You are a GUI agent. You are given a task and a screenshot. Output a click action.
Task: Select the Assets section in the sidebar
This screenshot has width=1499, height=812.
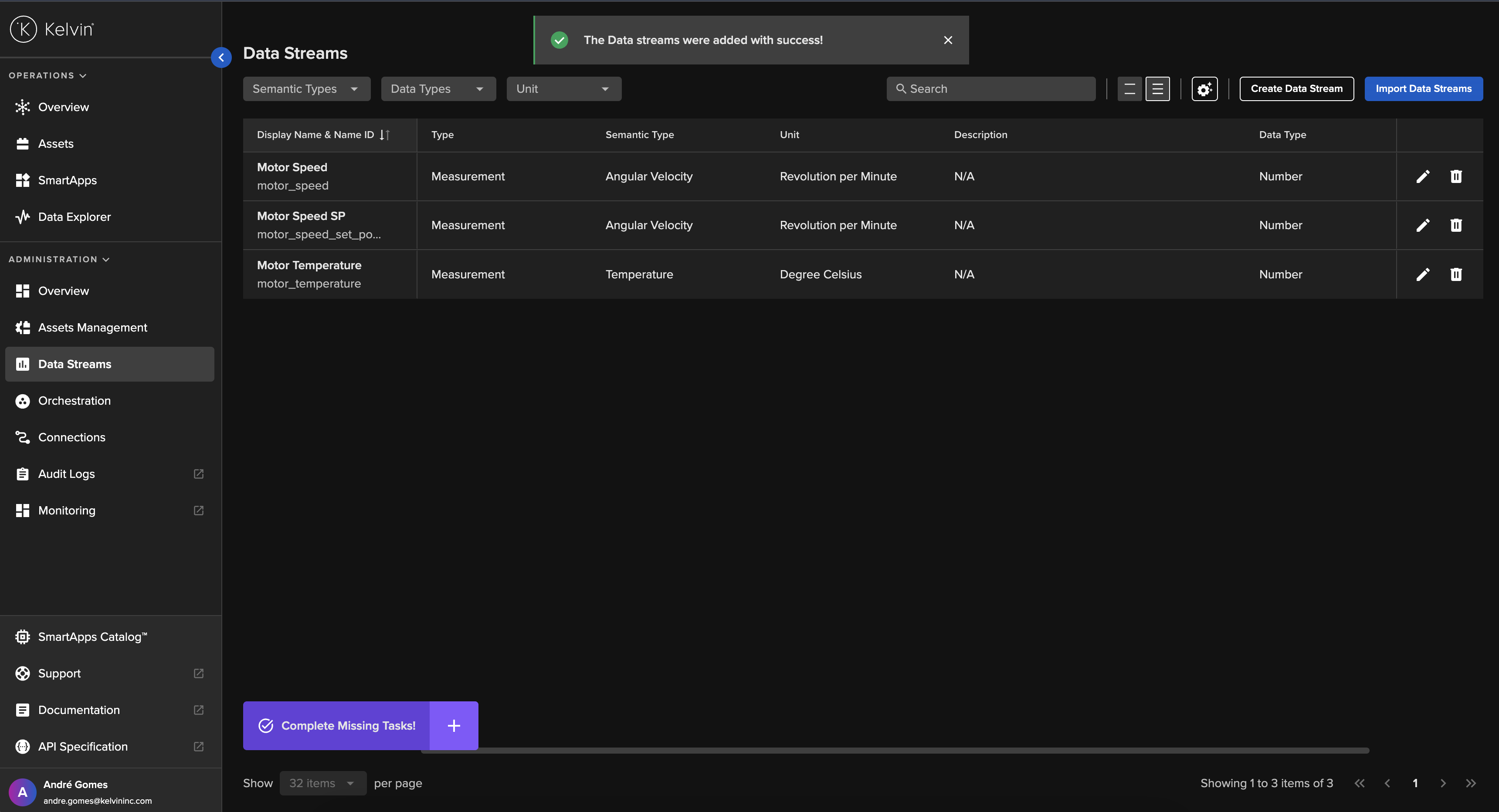pos(56,143)
